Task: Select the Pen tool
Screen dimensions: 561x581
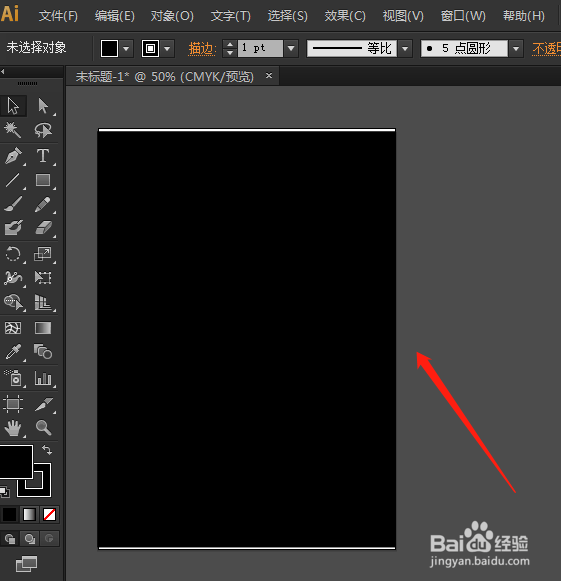Action: [x=13, y=156]
